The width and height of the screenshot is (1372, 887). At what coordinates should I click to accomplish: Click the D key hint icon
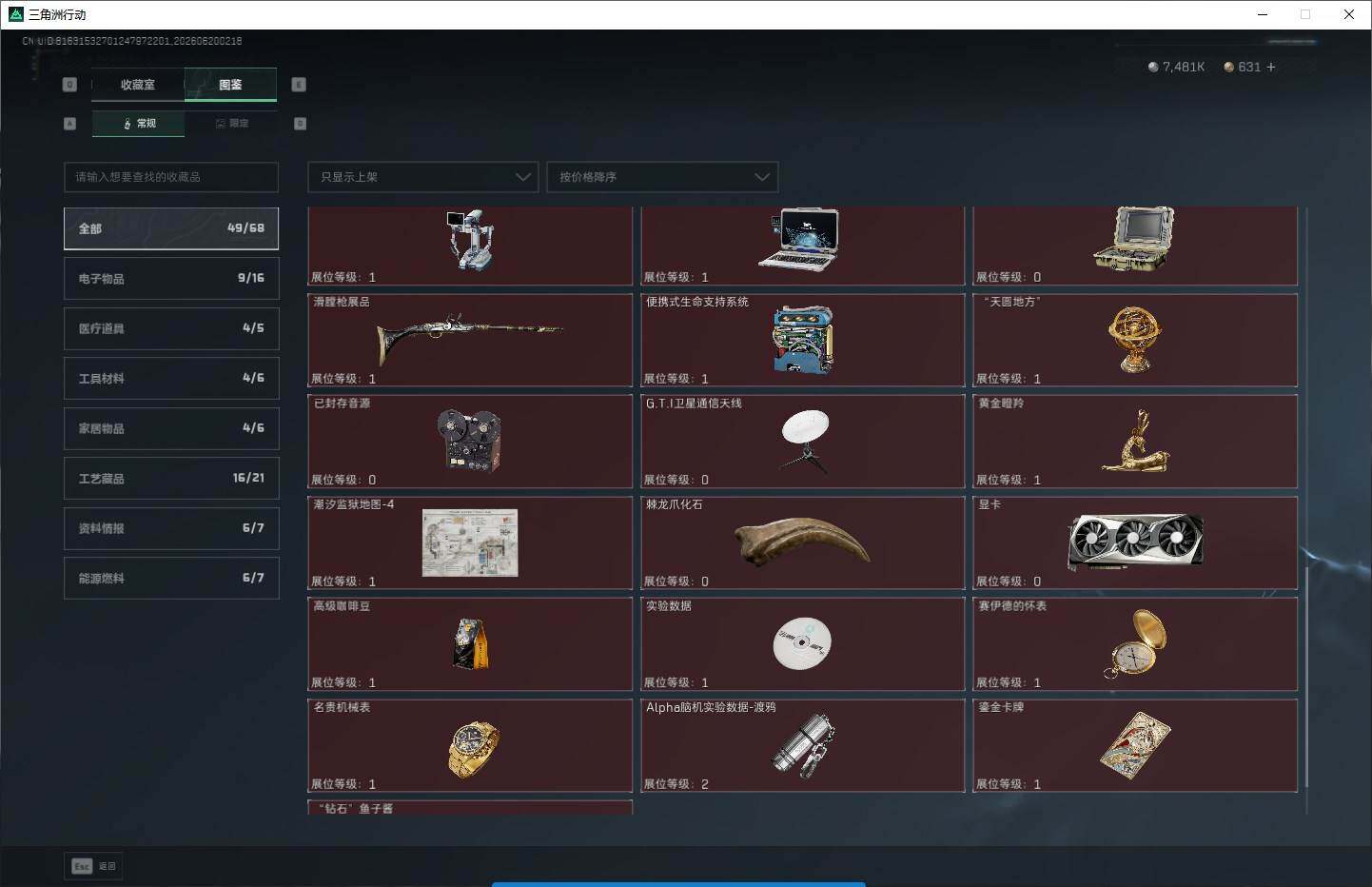click(x=300, y=124)
